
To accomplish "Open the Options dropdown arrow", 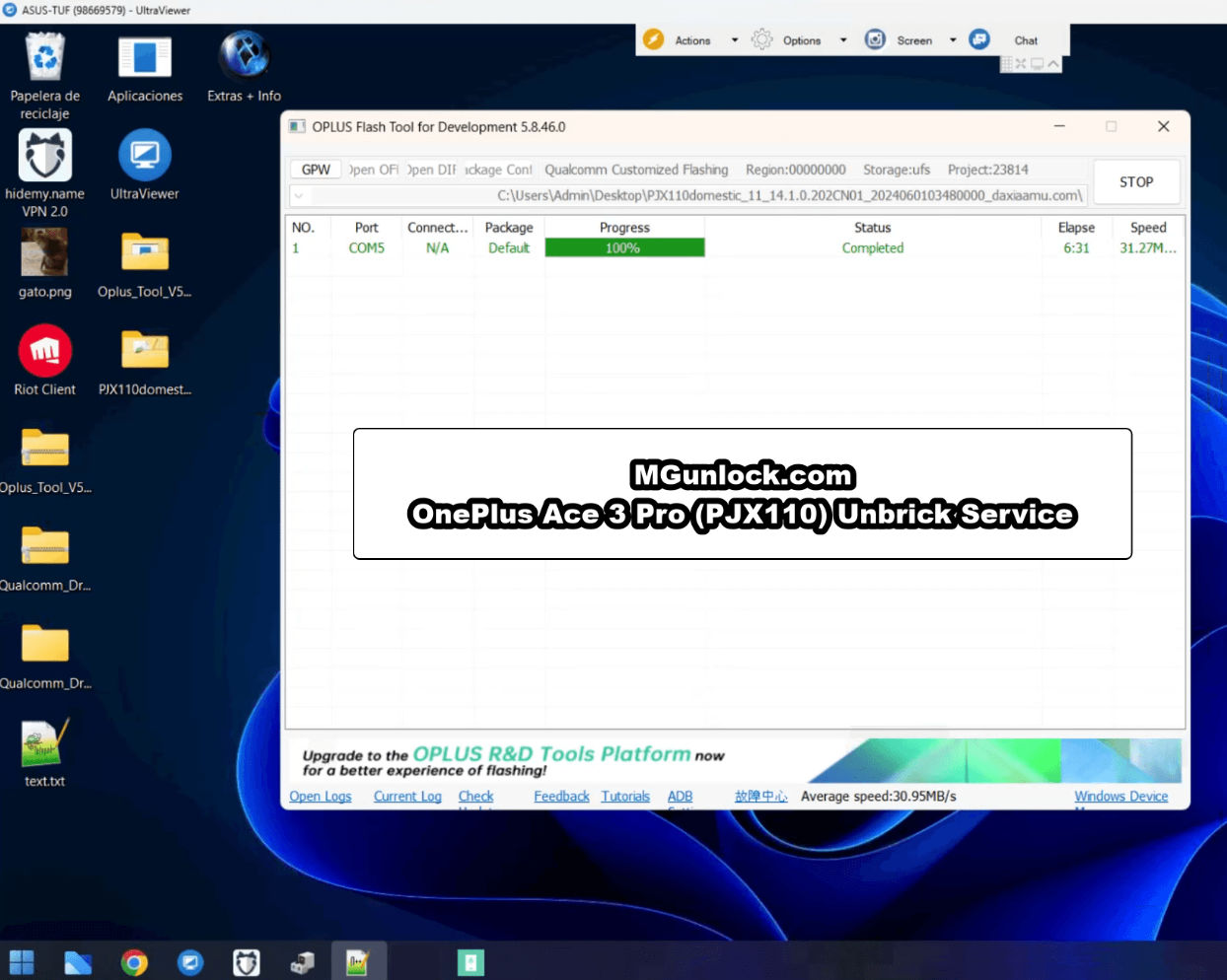I will 843,40.
